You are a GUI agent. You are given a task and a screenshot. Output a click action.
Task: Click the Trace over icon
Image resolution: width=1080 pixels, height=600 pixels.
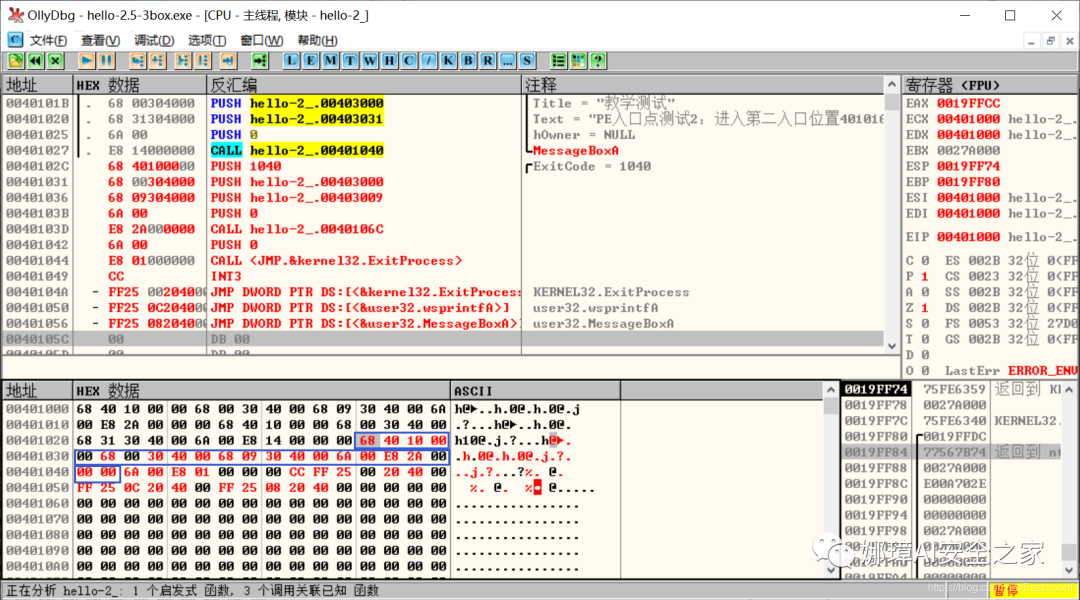pyautogui.click(x=203, y=61)
